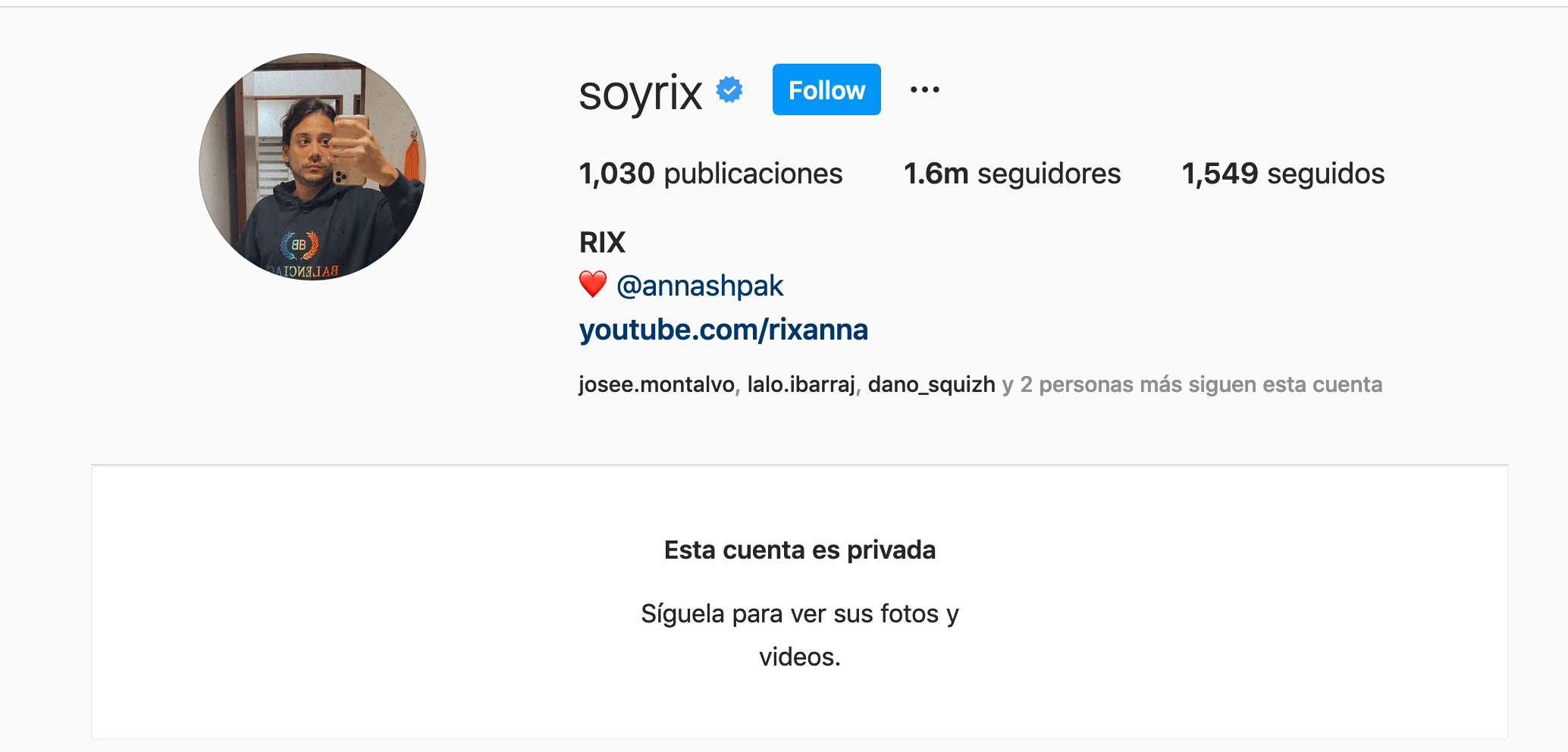Click the blue verified badge icon
1568x752 pixels.
(x=729, y=90)
